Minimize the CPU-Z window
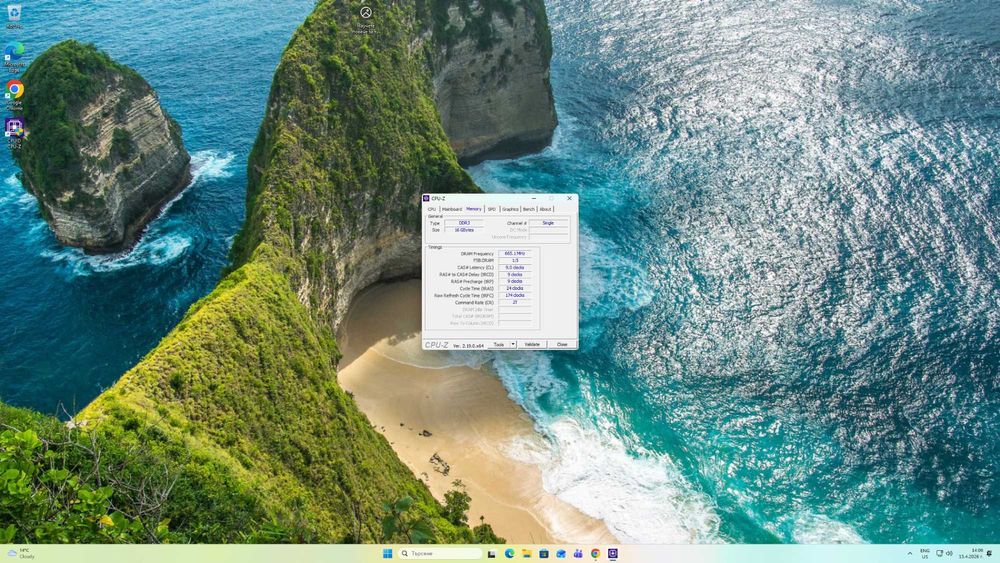The height and width of the screenshot is (563, 1000). pyautogui.click(x=534, y=198)
